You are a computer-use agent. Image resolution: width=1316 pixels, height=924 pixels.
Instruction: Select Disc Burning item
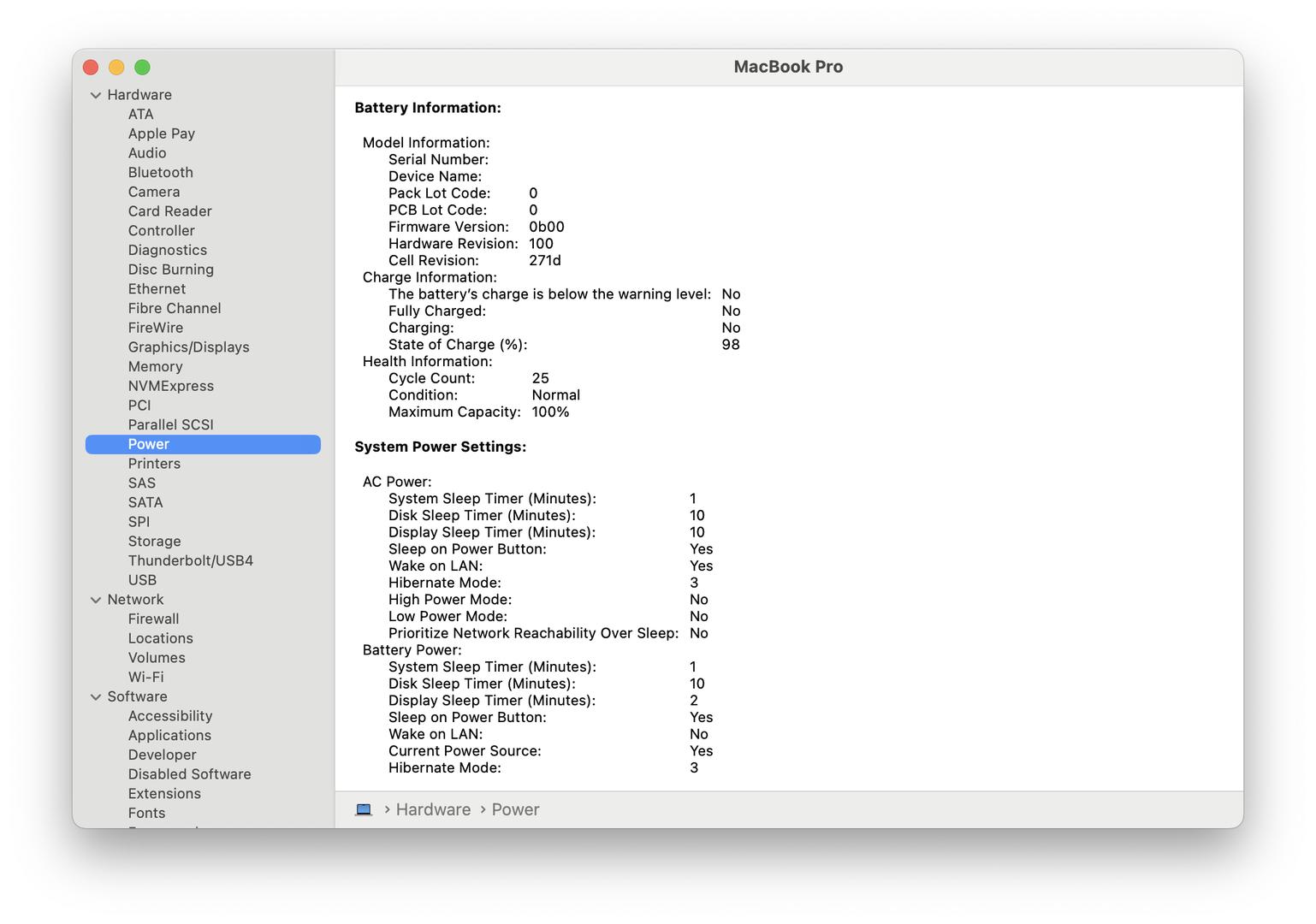[x=171, y=269]
